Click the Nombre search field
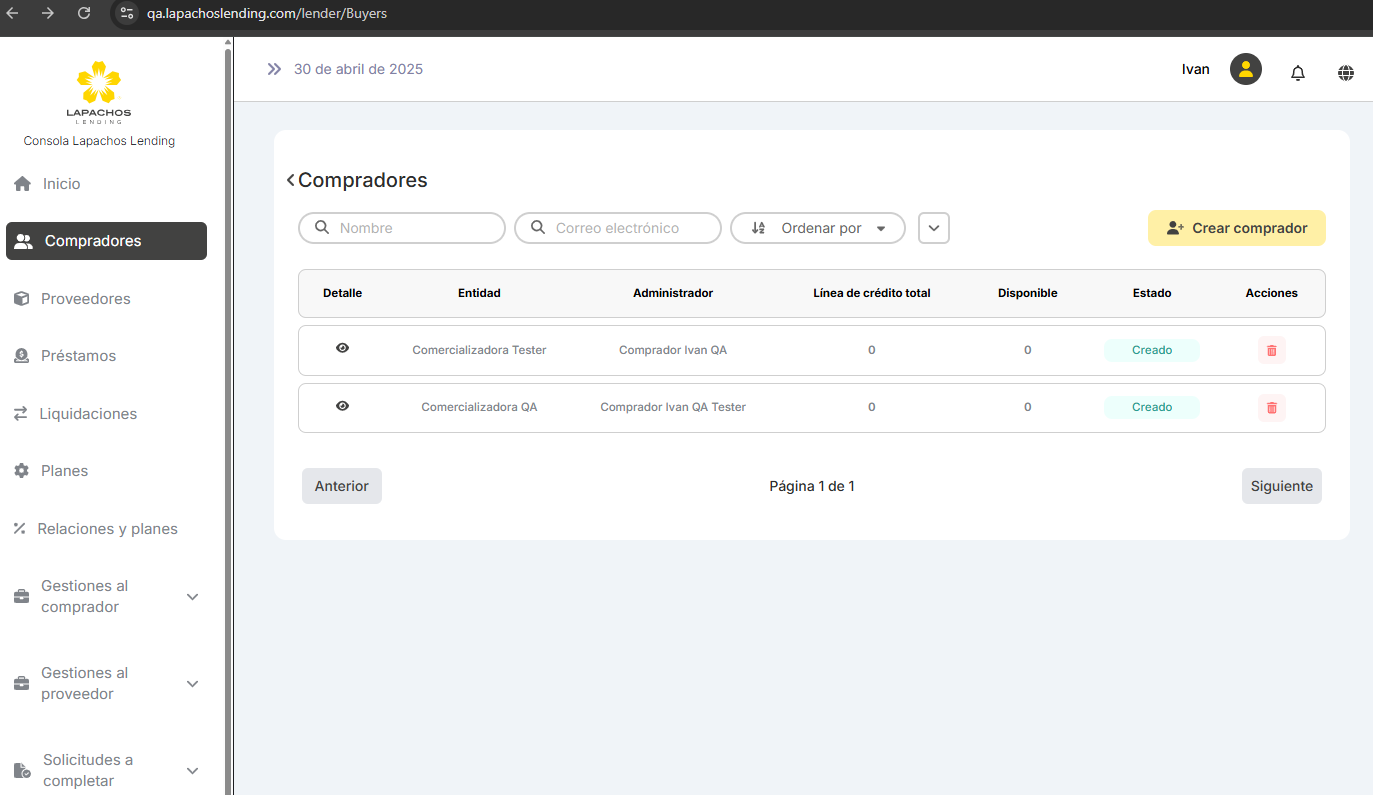1373x795 pixels. tap(402, 228)
